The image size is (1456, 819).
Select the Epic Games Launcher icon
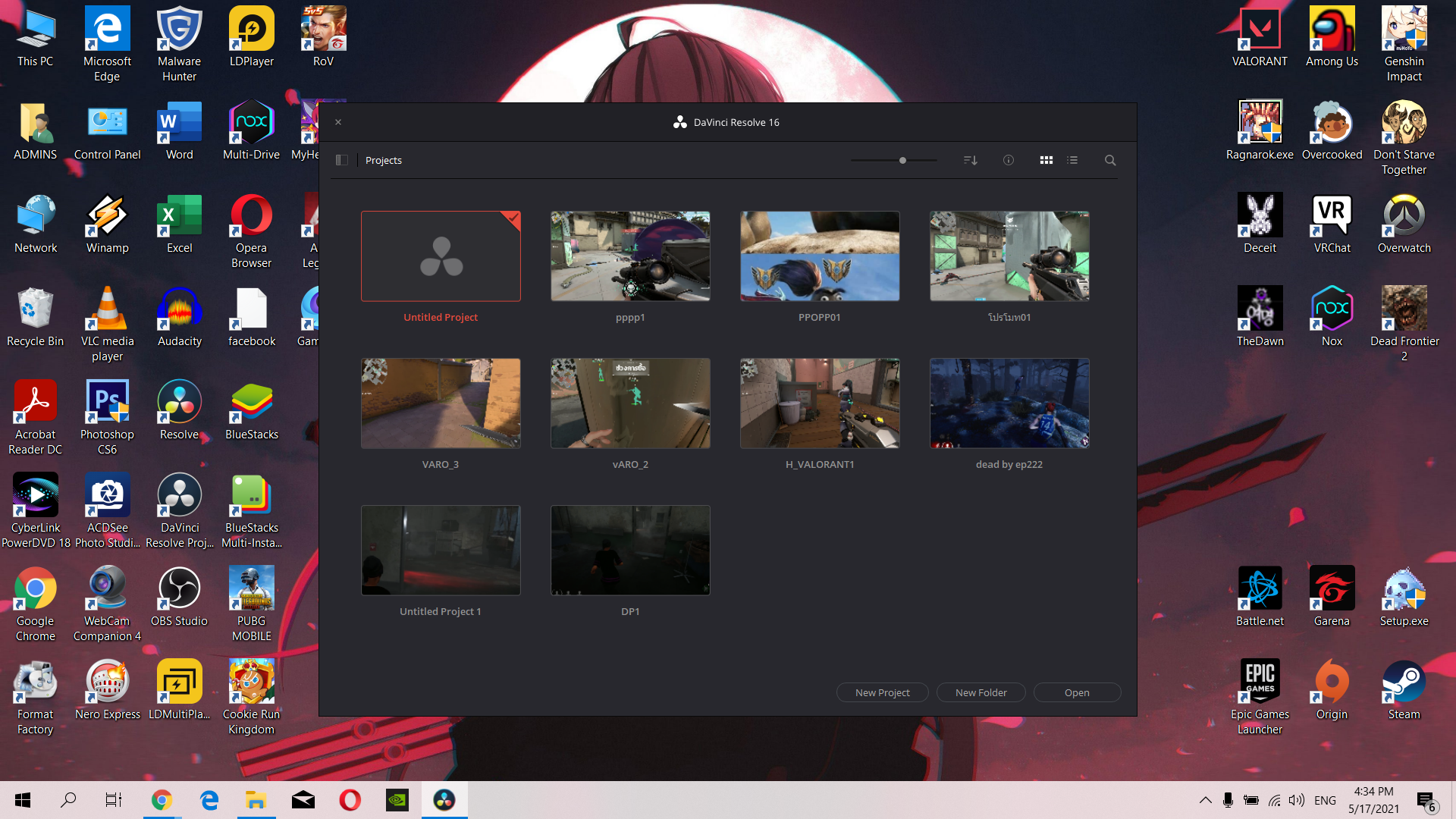pos(1260,698)
